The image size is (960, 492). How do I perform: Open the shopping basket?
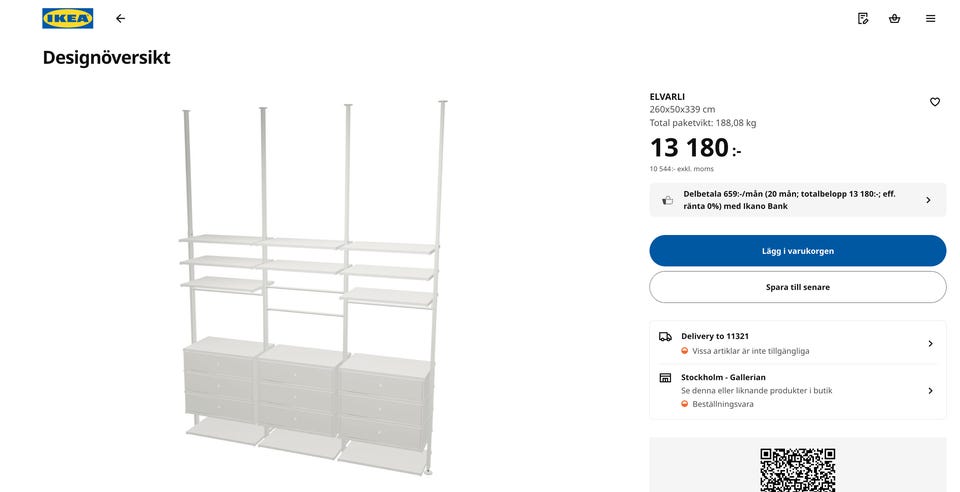coord(894,18)
